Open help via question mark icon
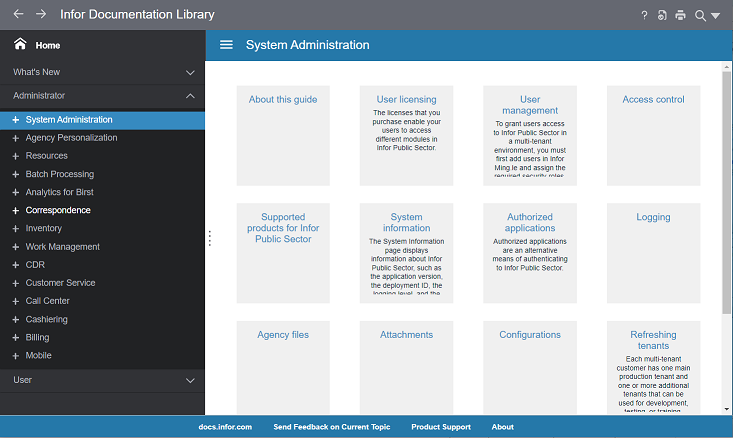733x438 pixels. [x=644, y=15]
